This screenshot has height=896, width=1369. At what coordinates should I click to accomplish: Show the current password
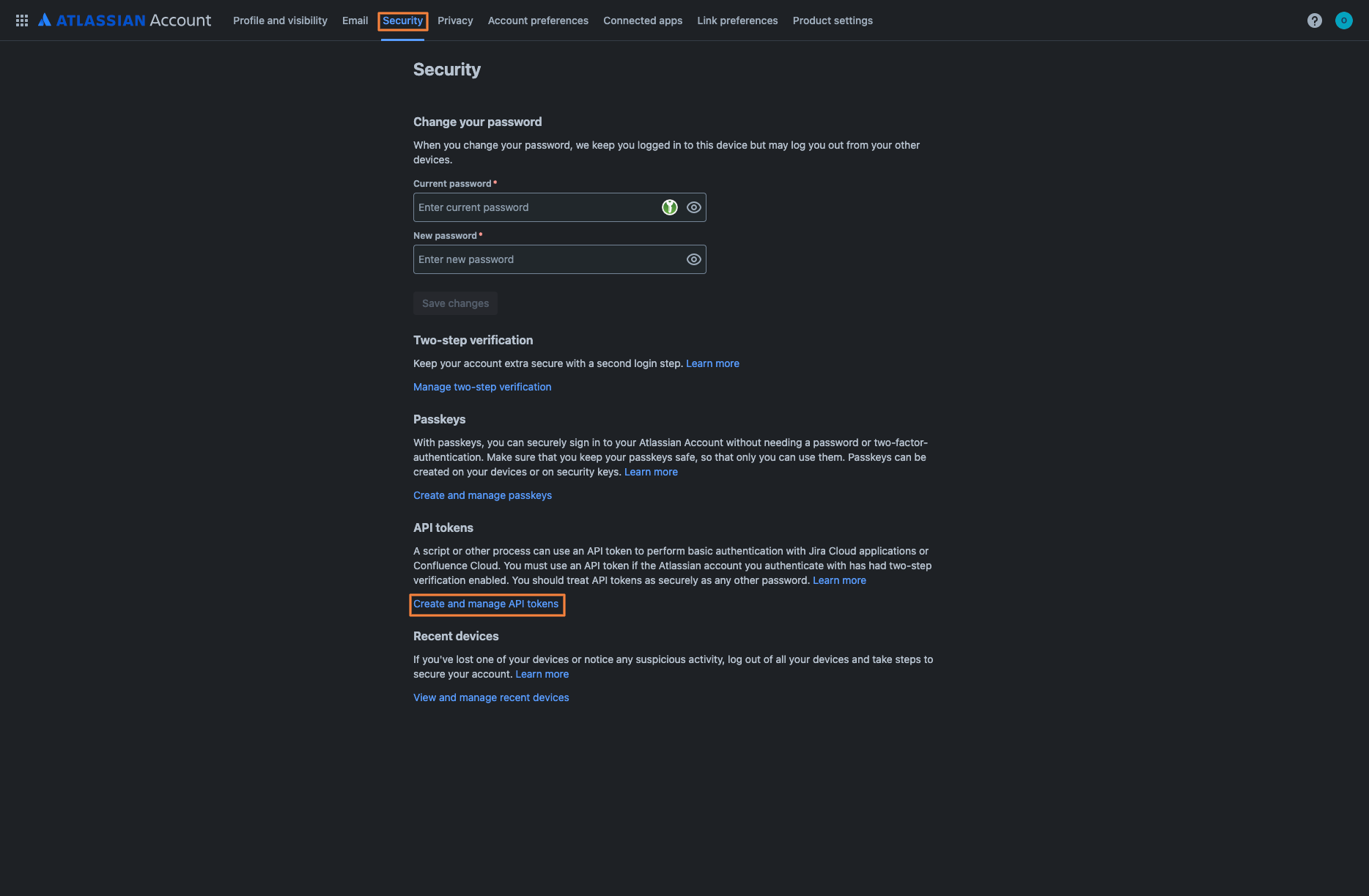click(693, 207)
